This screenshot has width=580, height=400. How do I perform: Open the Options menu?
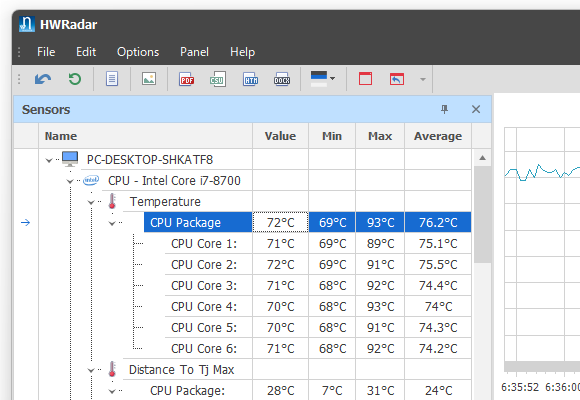(138, 52)
